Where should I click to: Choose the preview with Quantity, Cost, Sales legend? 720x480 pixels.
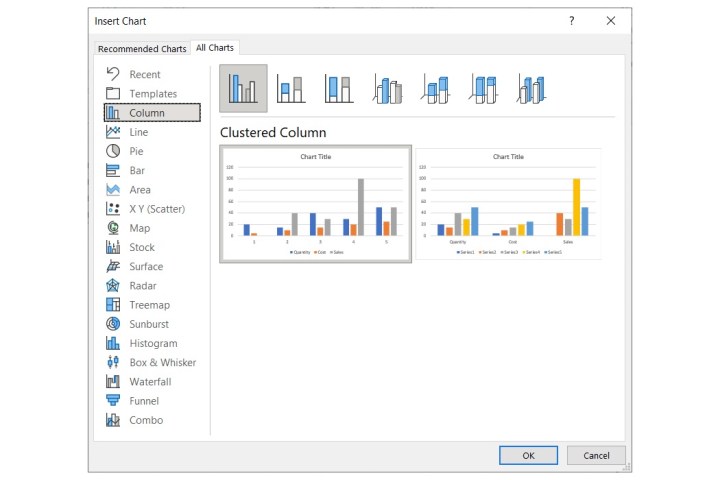click(315, 204)
